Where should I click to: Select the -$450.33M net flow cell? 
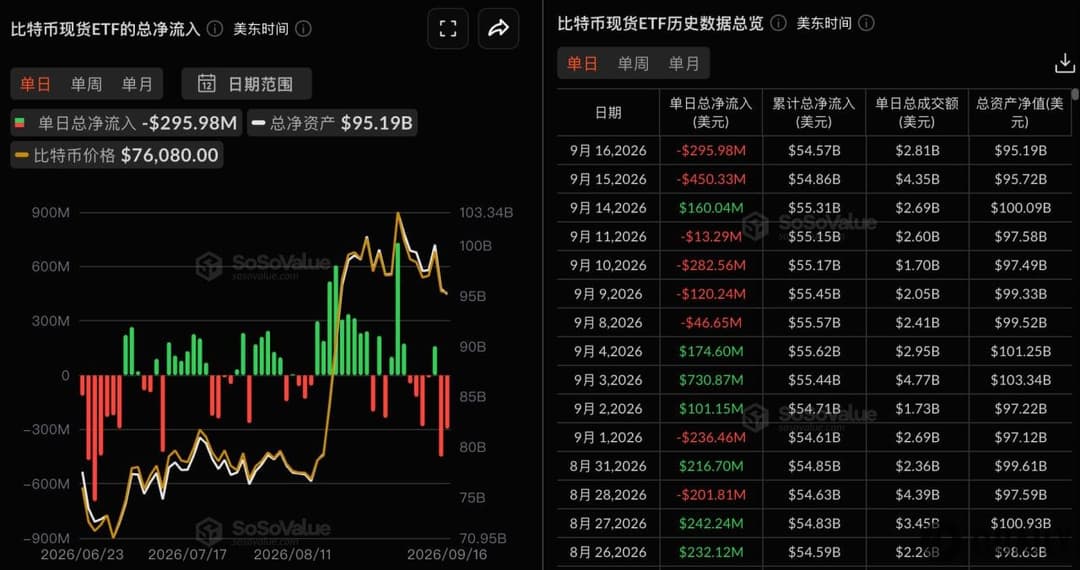(x=711, y=179)
